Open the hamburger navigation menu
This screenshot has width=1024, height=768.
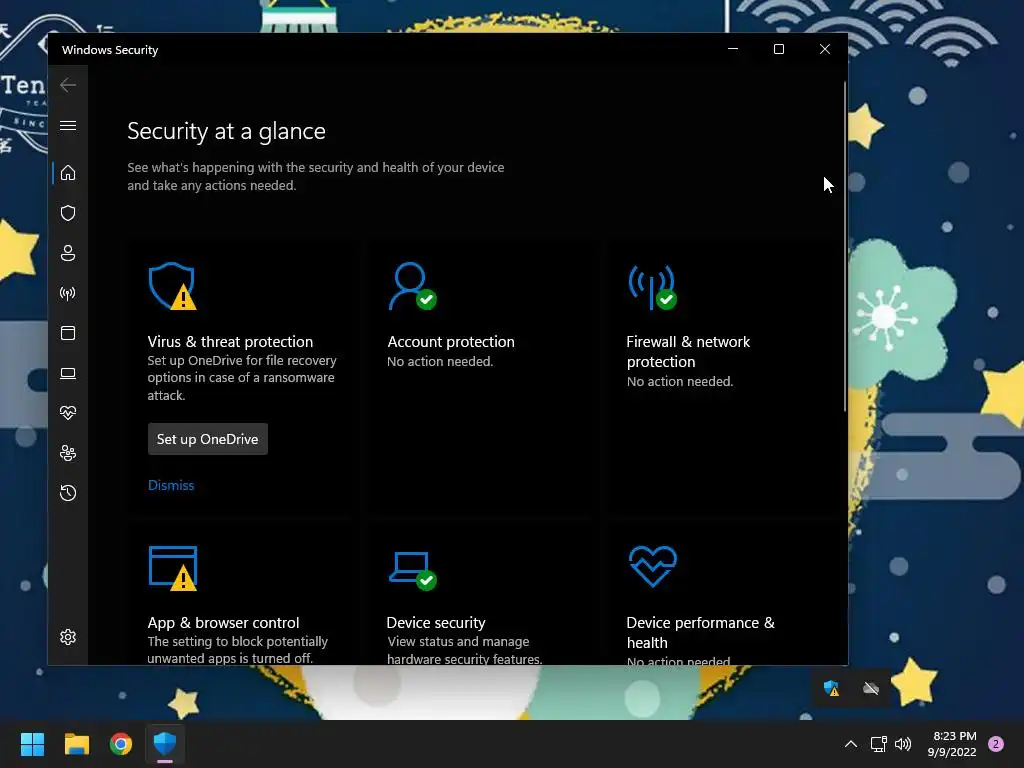(68, 125)
